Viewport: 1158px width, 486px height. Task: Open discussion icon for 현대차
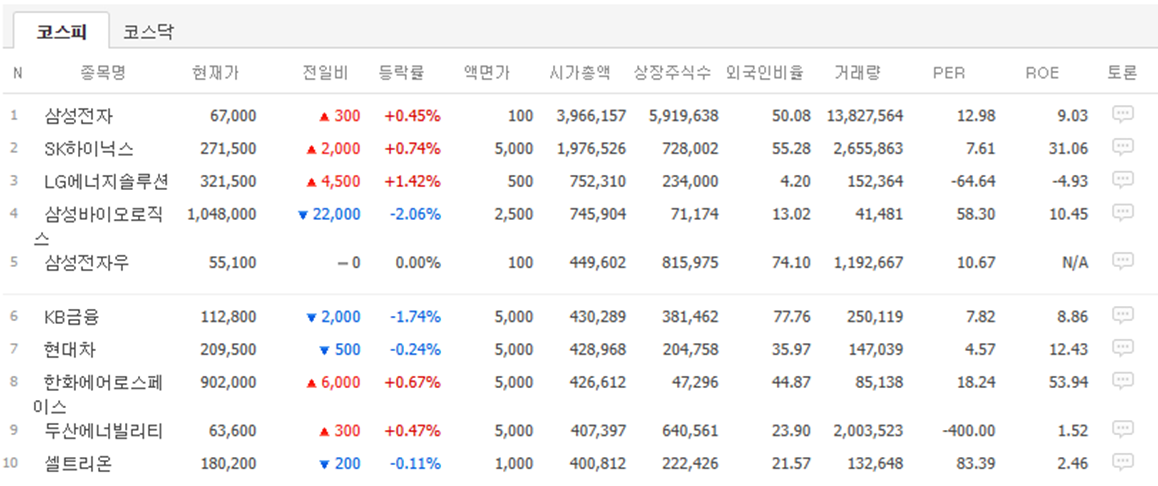tap(1123, 348)
